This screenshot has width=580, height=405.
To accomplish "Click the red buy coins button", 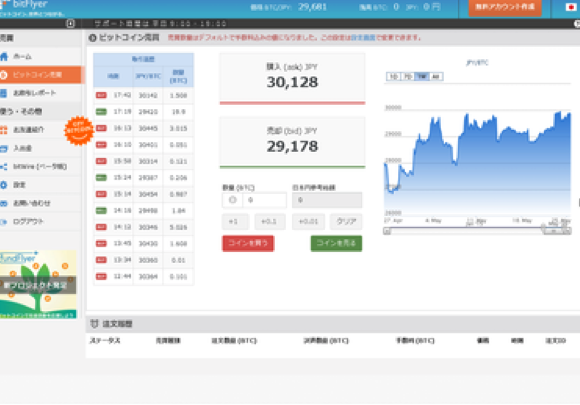I will pyautogui.click(x=248, y=243).
